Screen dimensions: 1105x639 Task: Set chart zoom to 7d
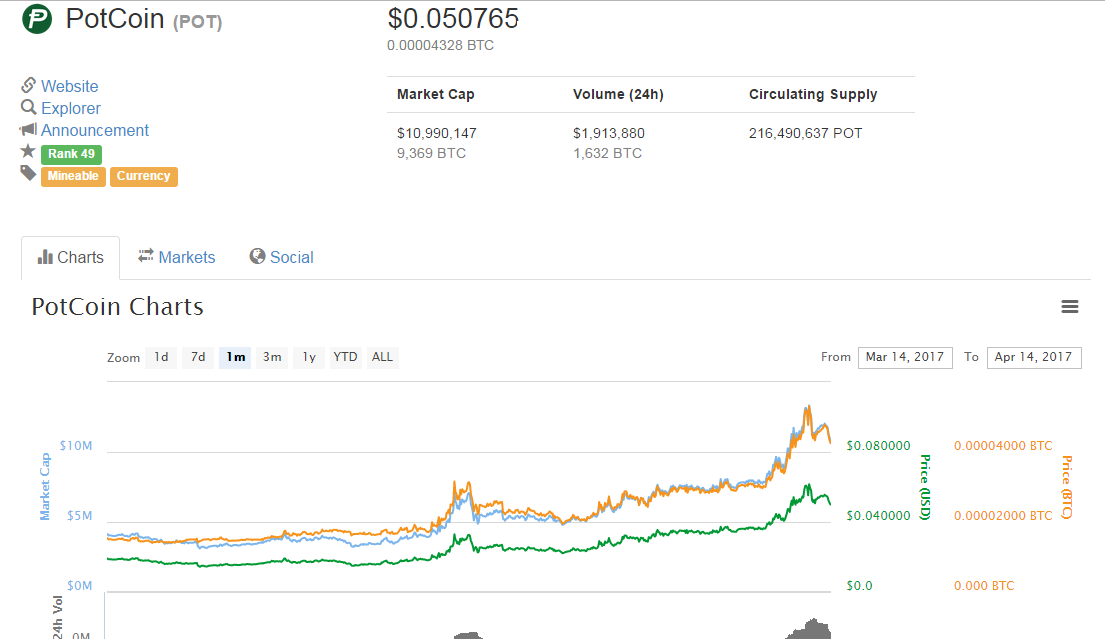tap(198, 357)
